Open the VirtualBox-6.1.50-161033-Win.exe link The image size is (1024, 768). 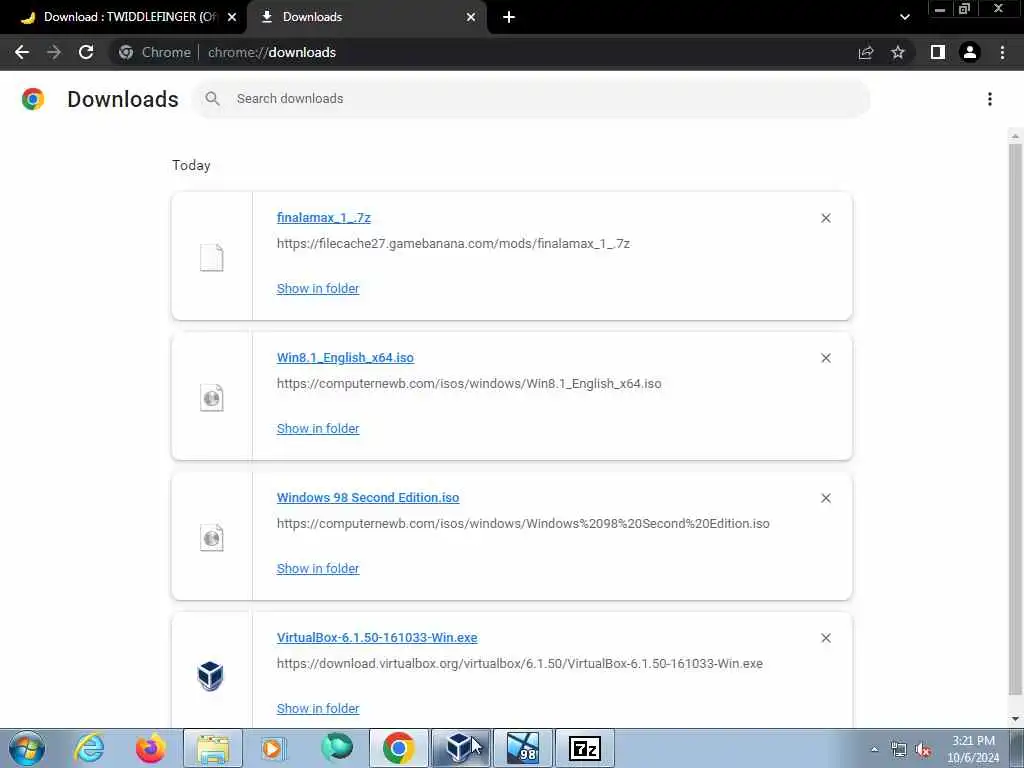tap(377, 637)
